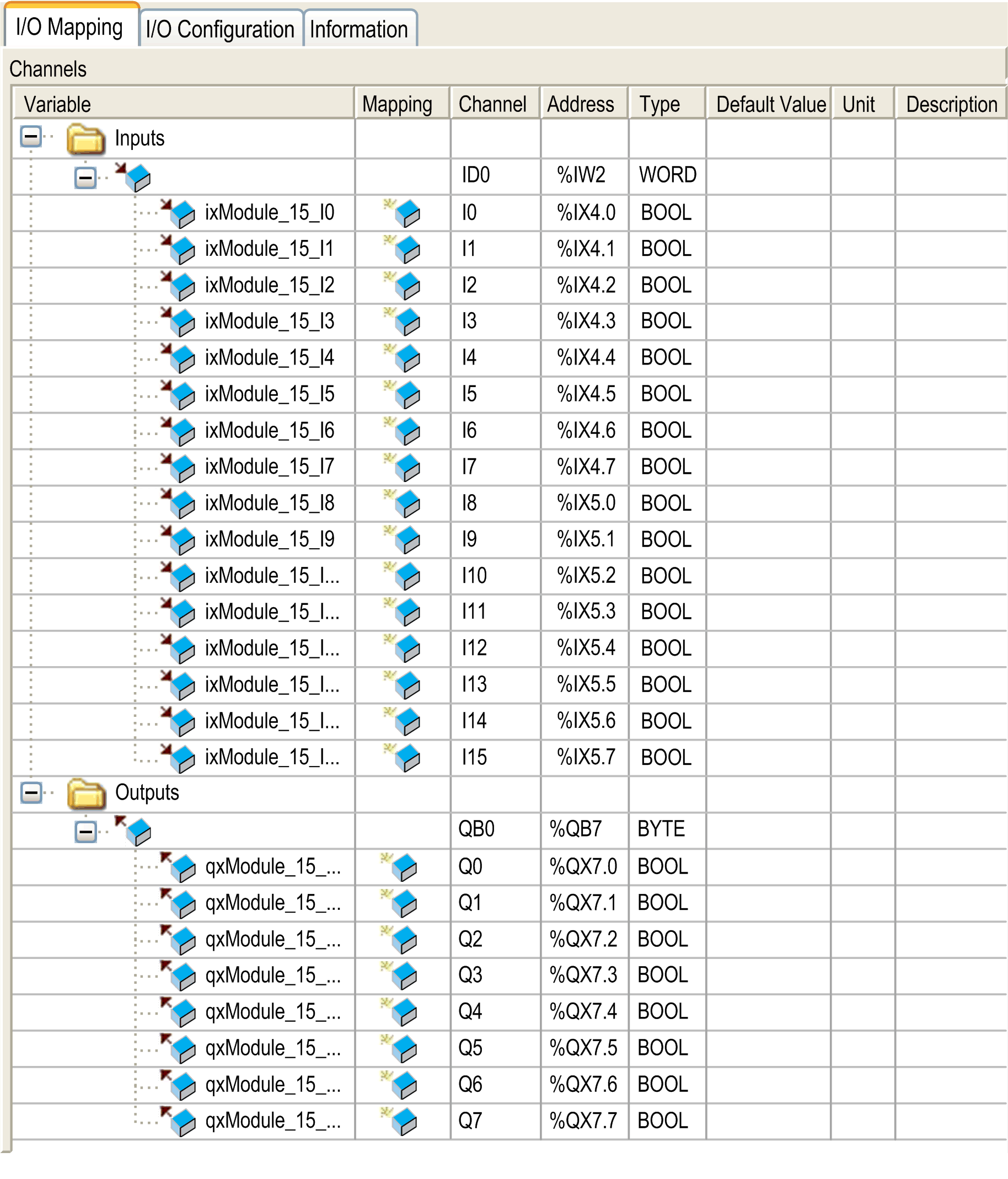
Task: Click the mapping icon for channel I15
Action: click(401, 757)
